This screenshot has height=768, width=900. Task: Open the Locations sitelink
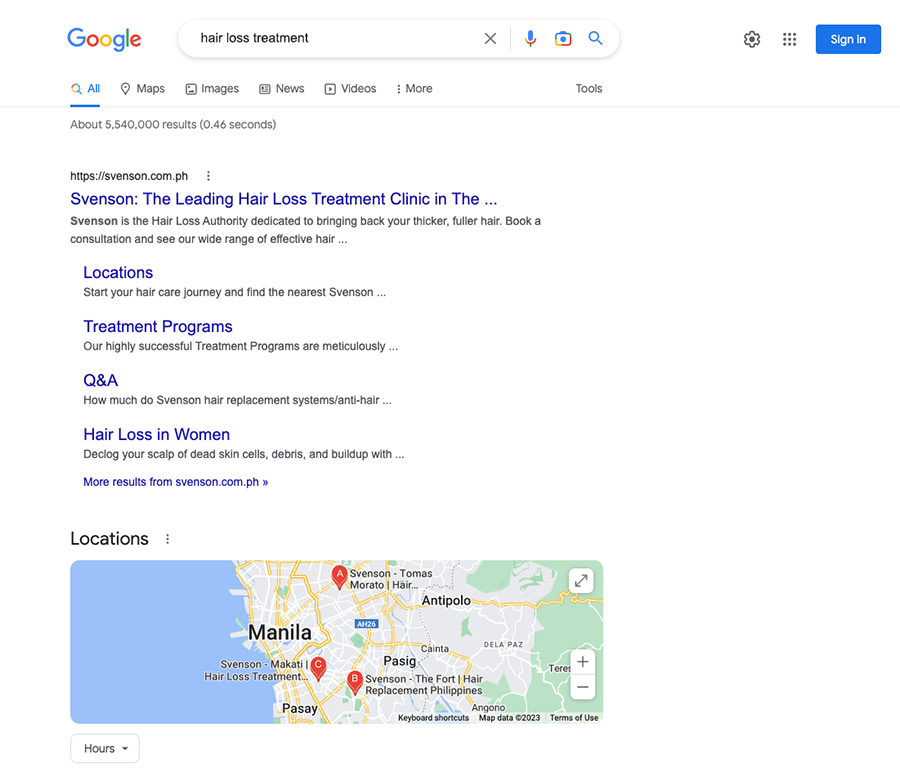(118, 273)
